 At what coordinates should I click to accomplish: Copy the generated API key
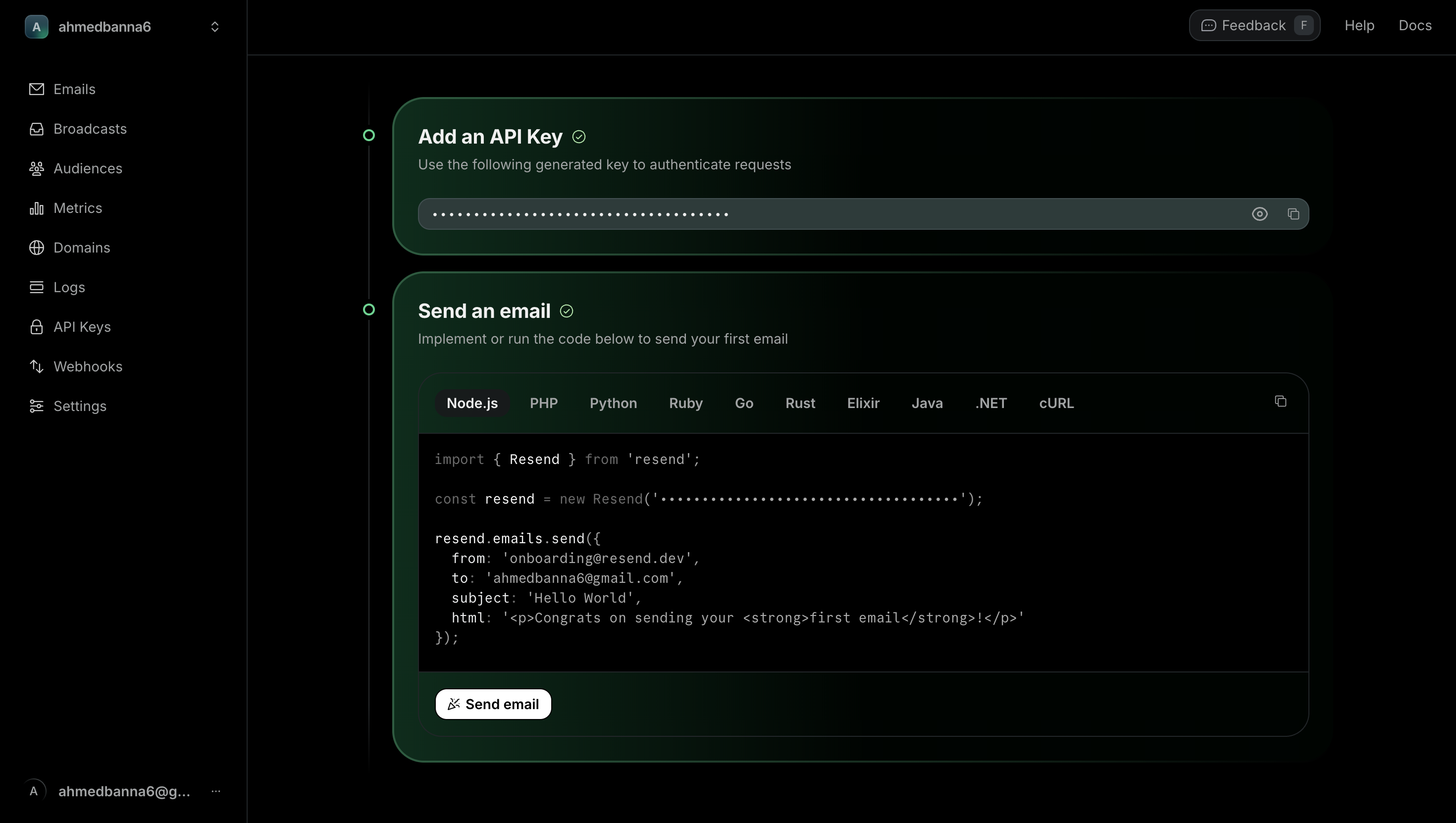coord(1293,213)
